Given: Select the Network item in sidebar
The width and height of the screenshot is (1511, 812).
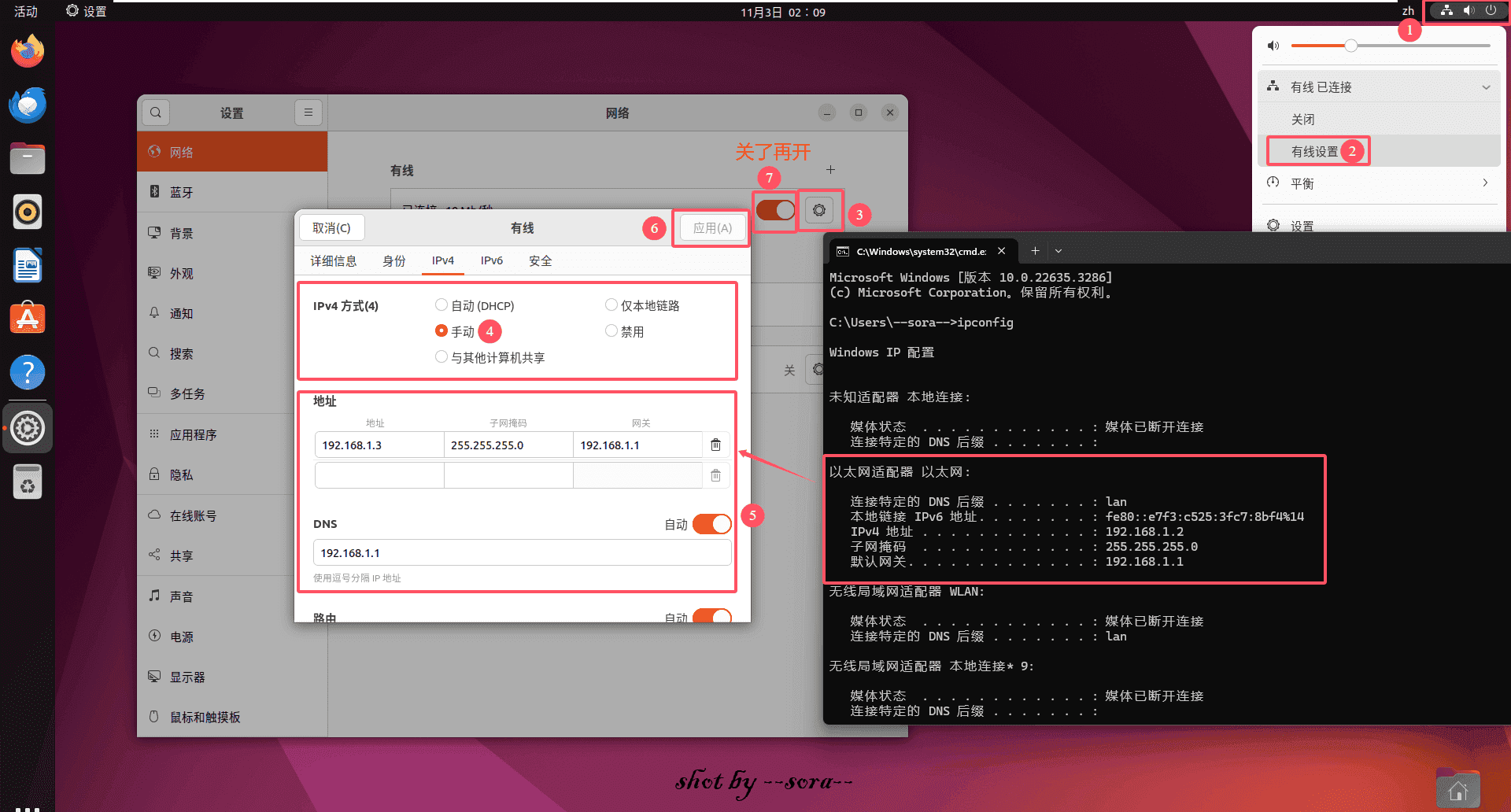Looking at the screenshot, I should pos(232,152).
